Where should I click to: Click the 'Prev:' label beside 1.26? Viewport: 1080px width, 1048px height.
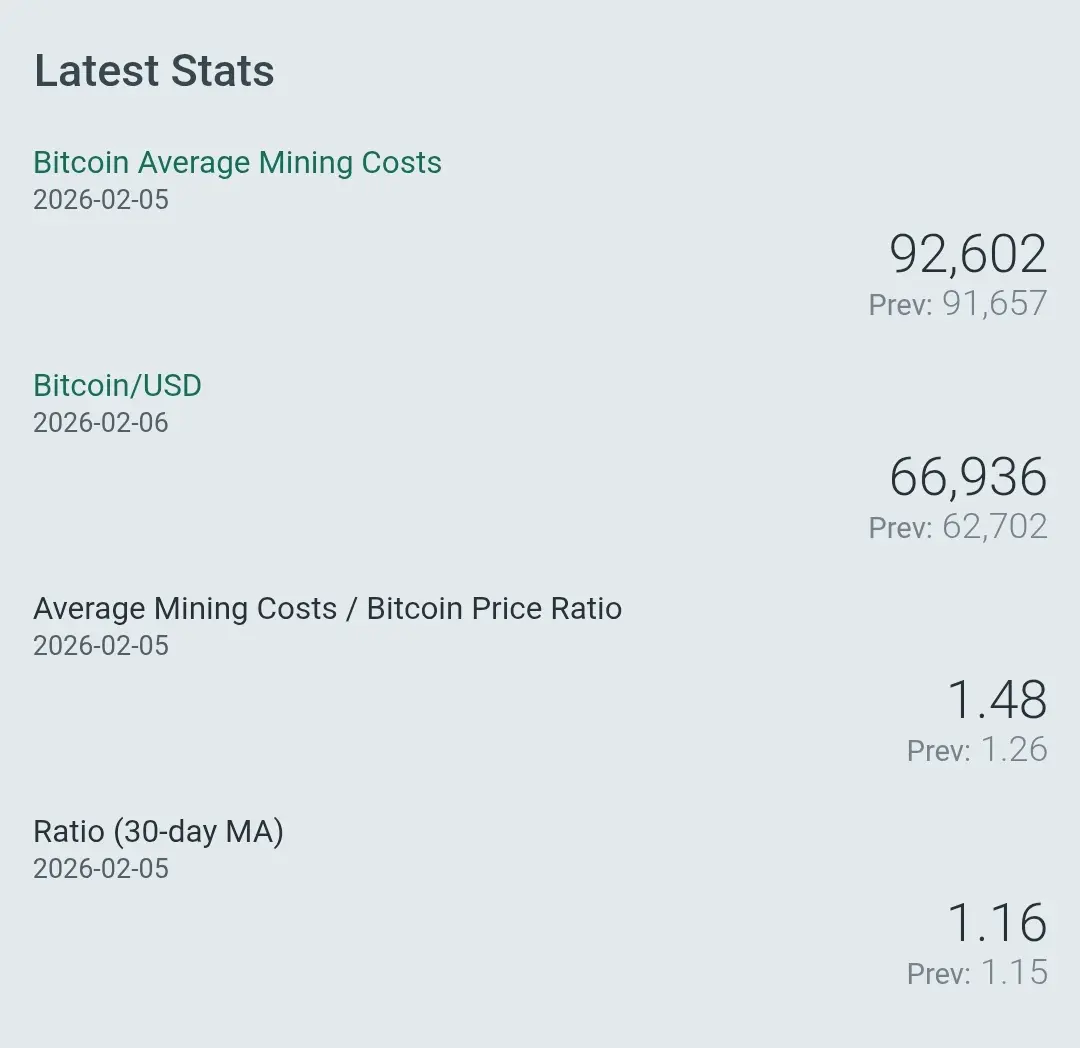pyautogui.click(x=938, y=751)
